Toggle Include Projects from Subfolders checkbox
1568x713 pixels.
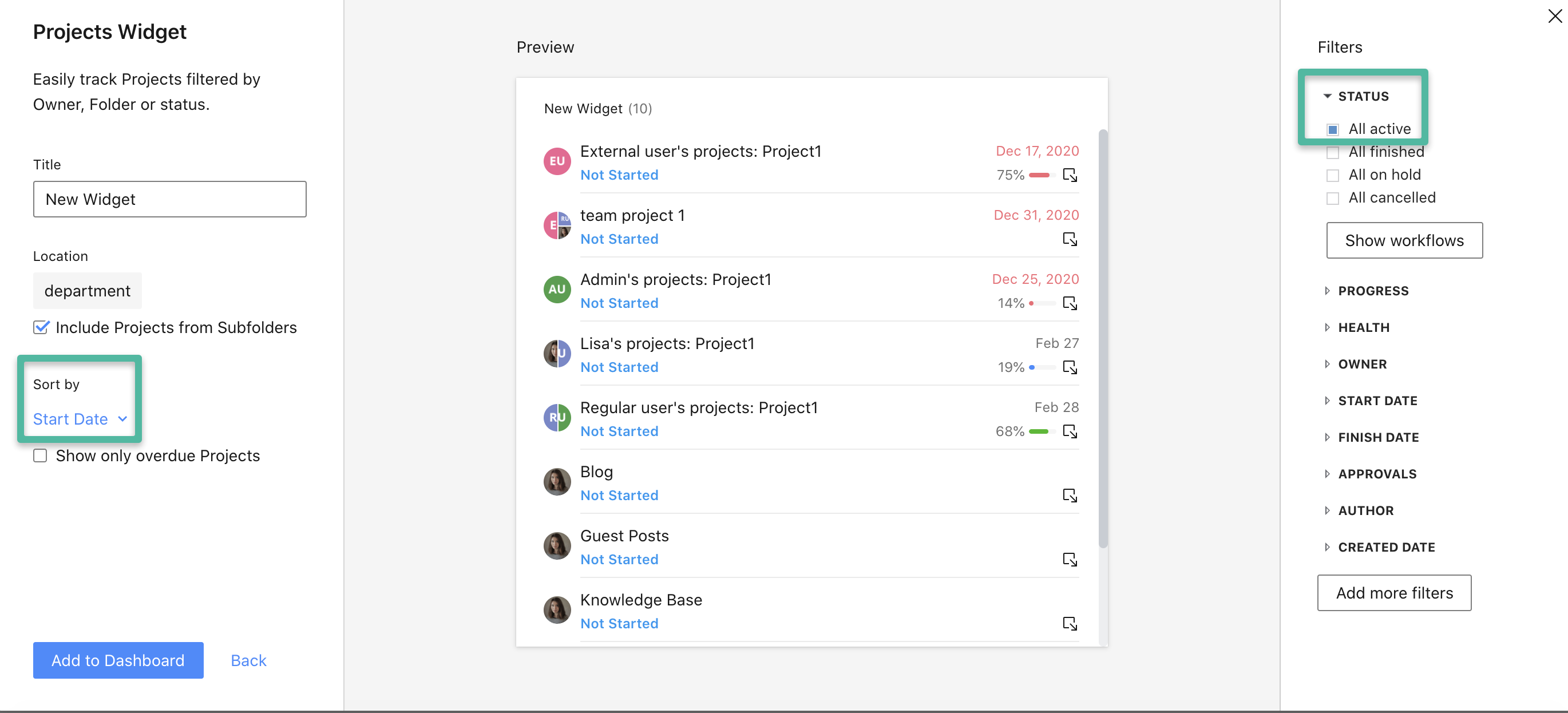(41, 327)
